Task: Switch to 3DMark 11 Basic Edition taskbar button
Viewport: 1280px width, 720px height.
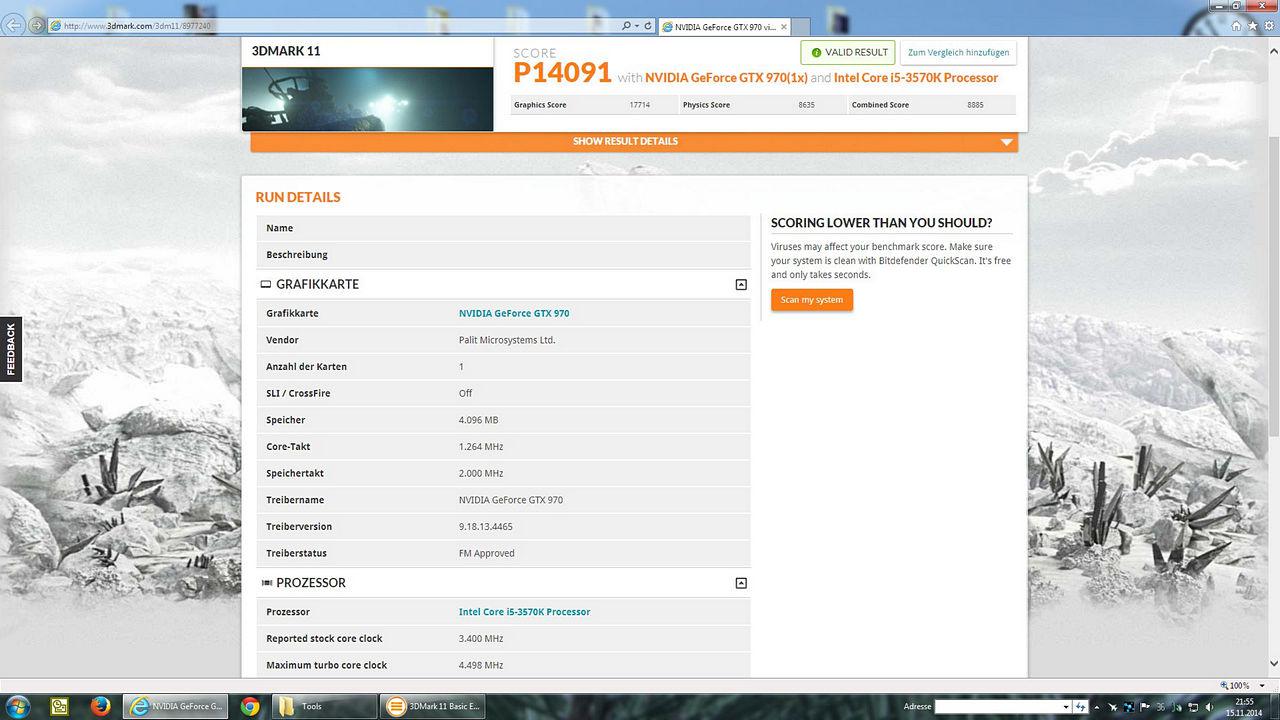Action: pyautogui.click(x=435, y=706)
